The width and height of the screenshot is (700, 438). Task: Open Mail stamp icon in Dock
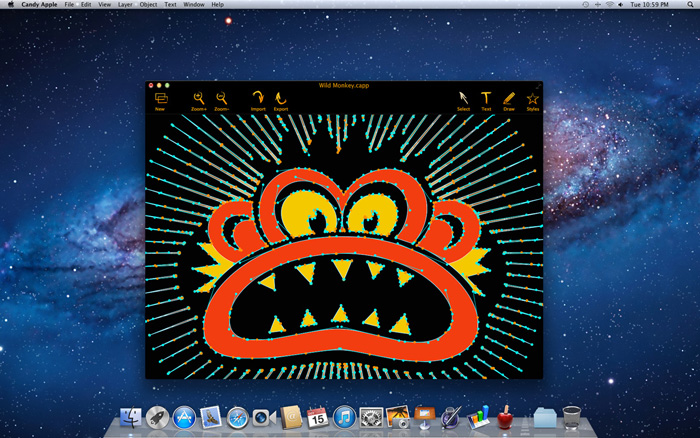210,418
